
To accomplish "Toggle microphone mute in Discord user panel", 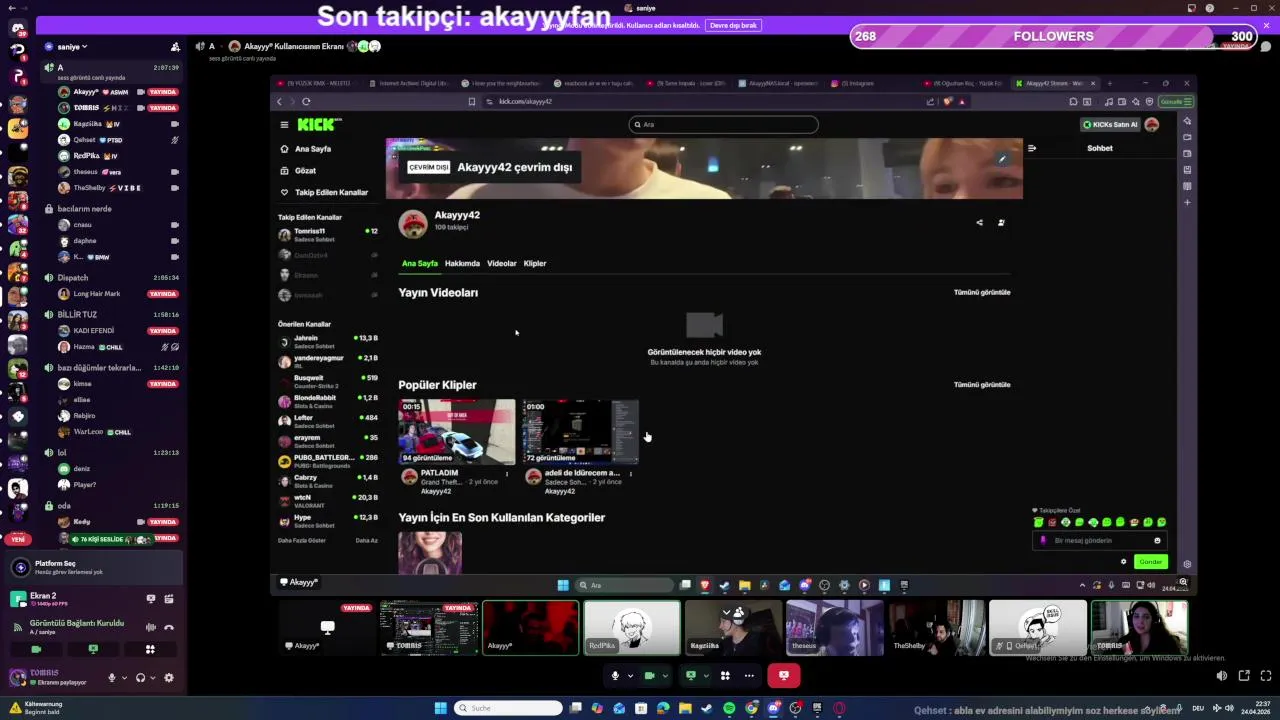I will tap(112, 678).
